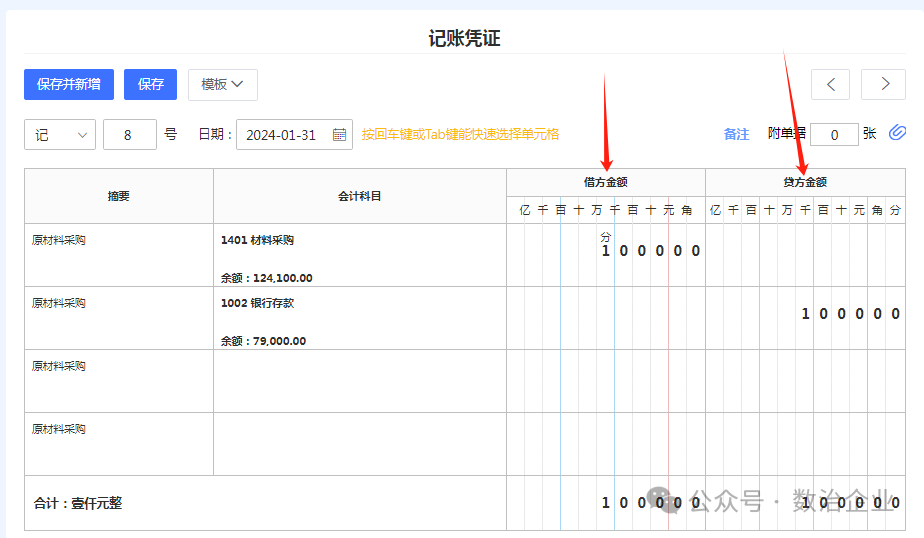Click fourth row 原材料采购 summary cell
924x538 pixels.
click(x=119, y=444)
